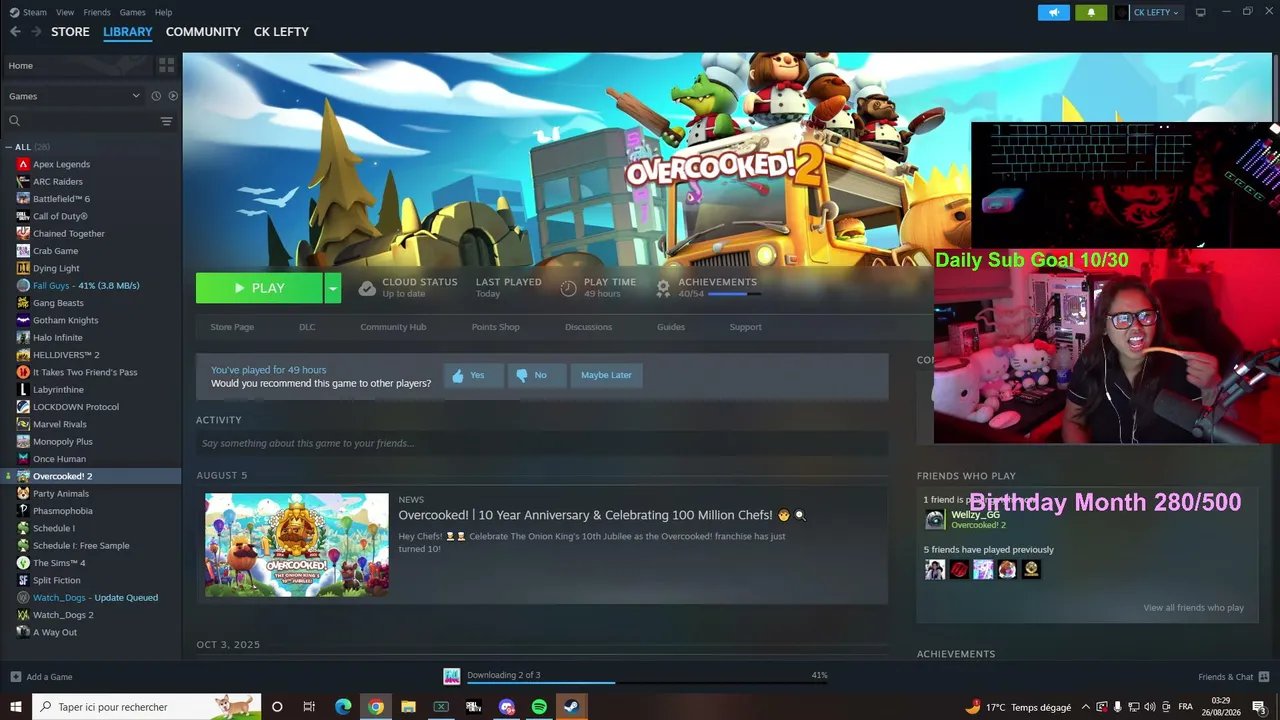Open the downloads progress bar
1280x720 pixels.
click(647, 683)
